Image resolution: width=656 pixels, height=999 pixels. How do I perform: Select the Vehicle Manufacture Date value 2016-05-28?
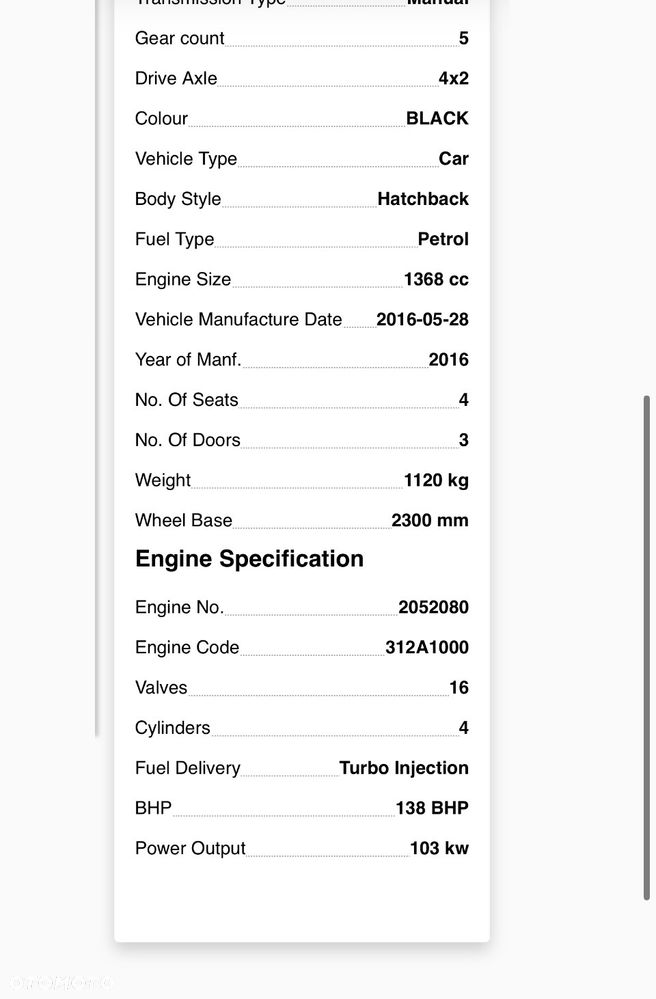click(422, 319)
